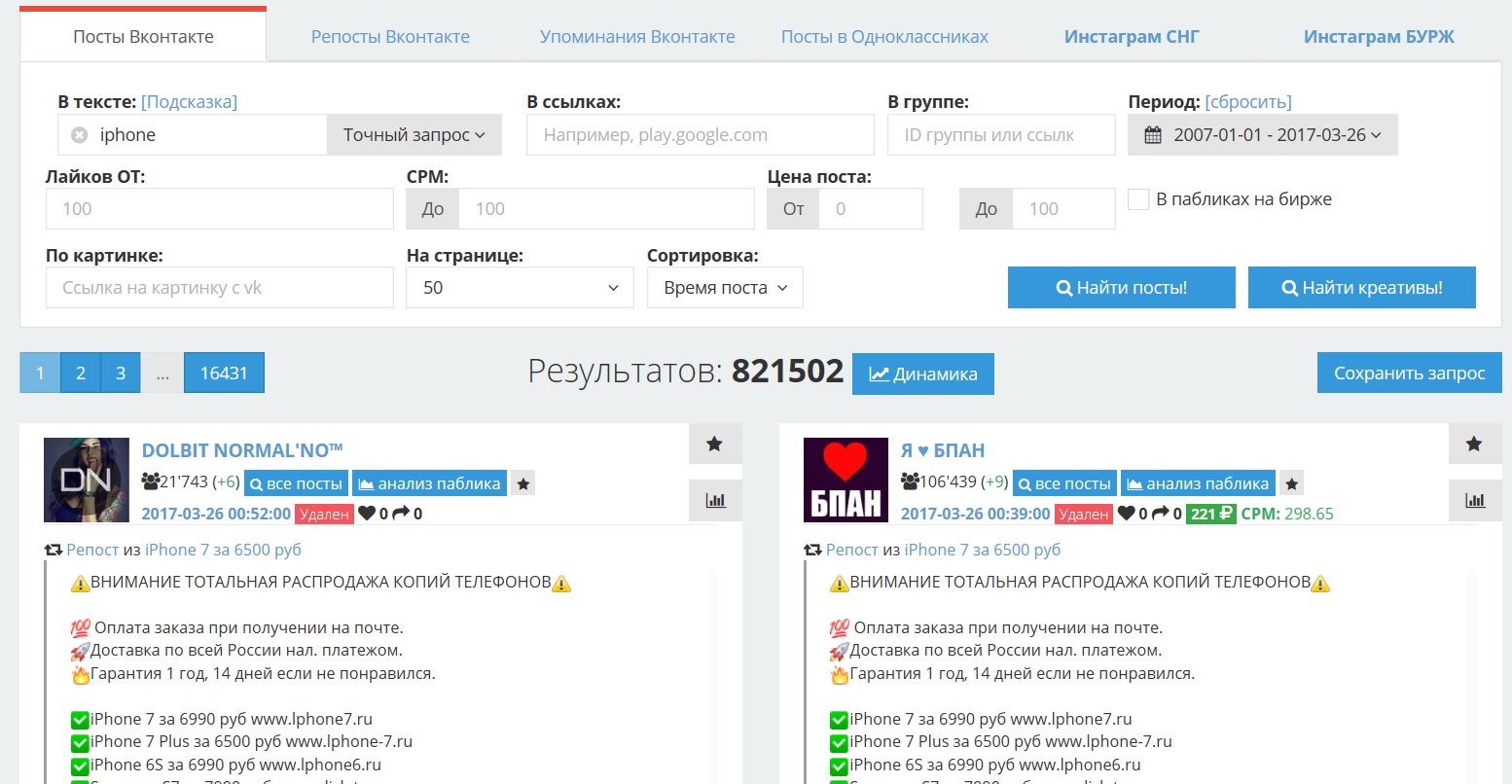The height and width of the screenshot is (784, 1512).
Task: Select current page 1 button
Action: click(x=40, y=373)
